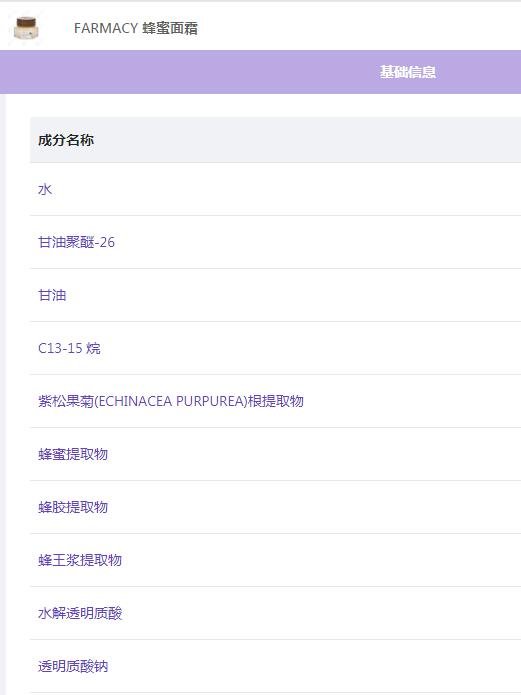Switch to the 基础信息 tab
This screenshot has height=695, width=521.
(407, 72)
